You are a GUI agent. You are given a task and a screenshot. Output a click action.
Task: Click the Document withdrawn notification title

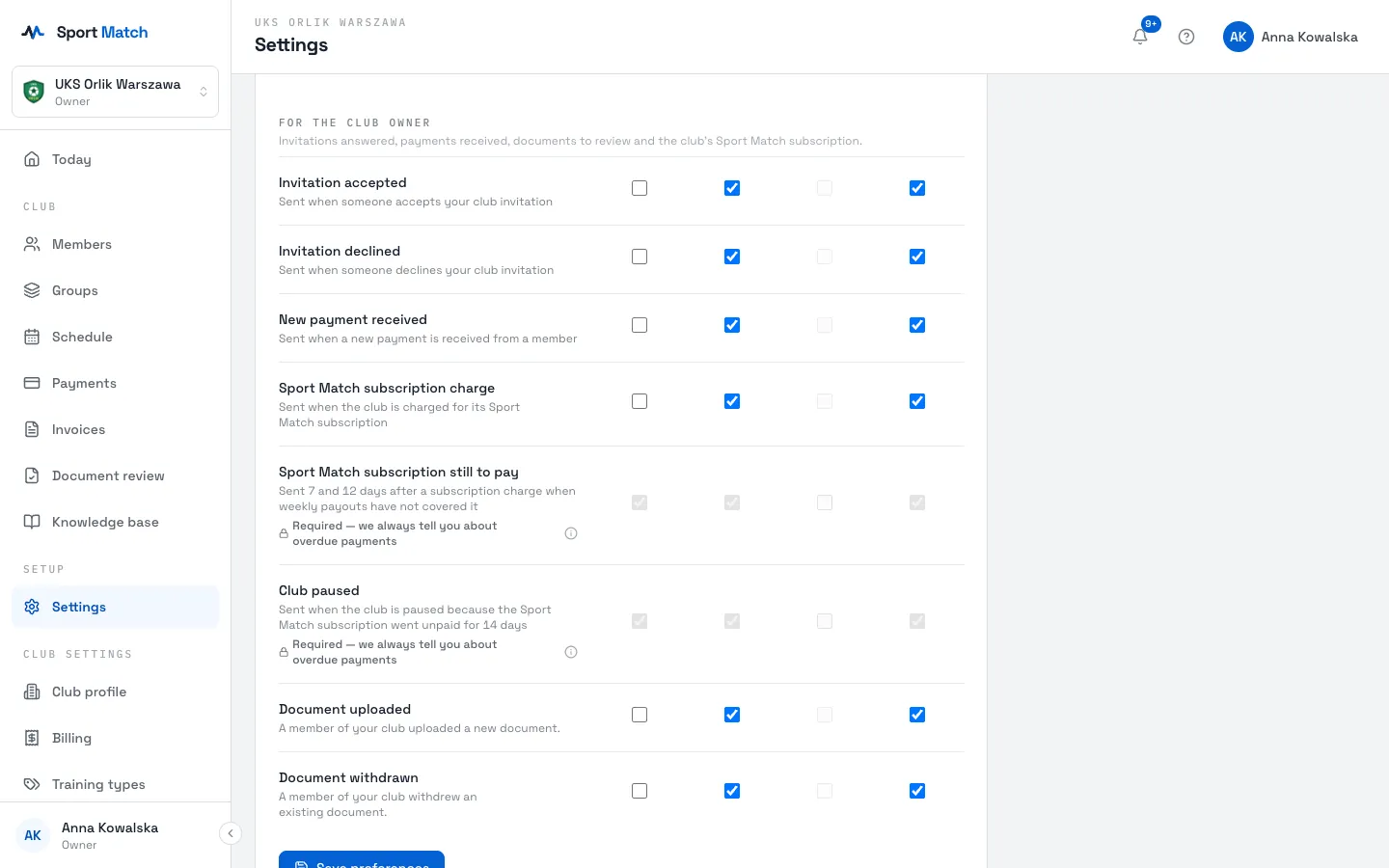348,777
